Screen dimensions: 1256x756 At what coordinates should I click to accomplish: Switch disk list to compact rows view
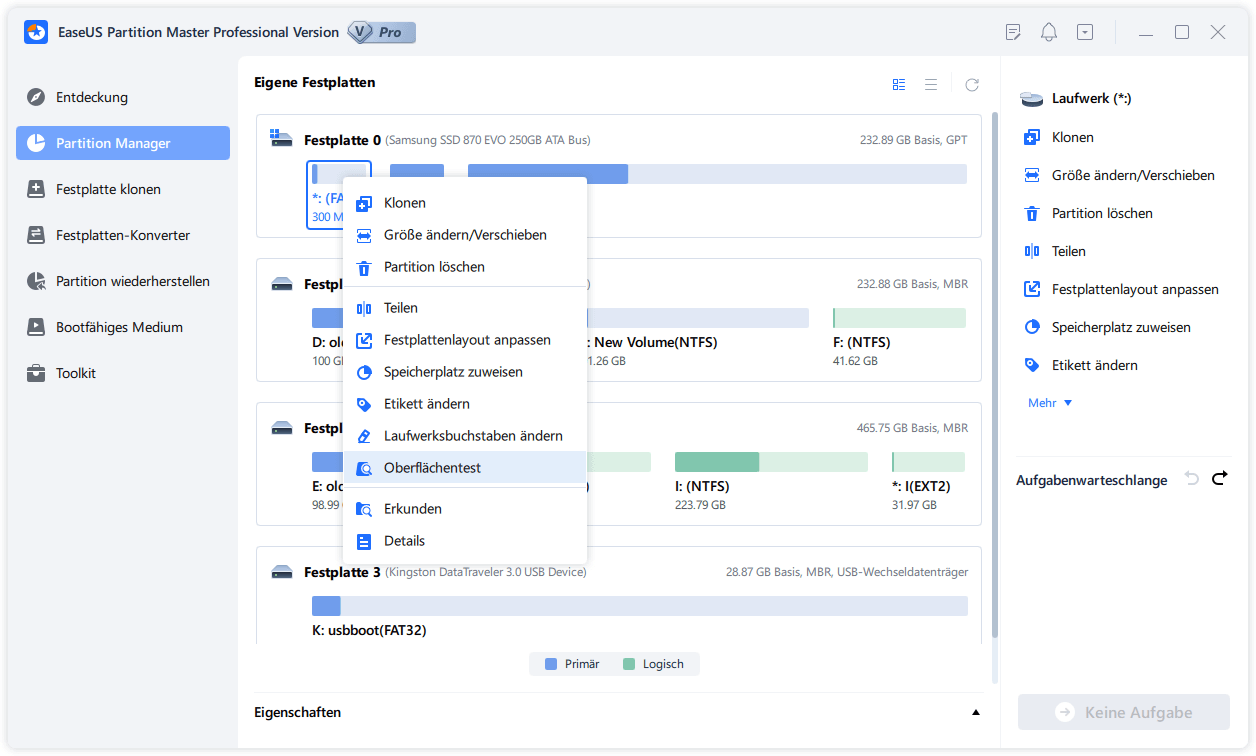931,85
